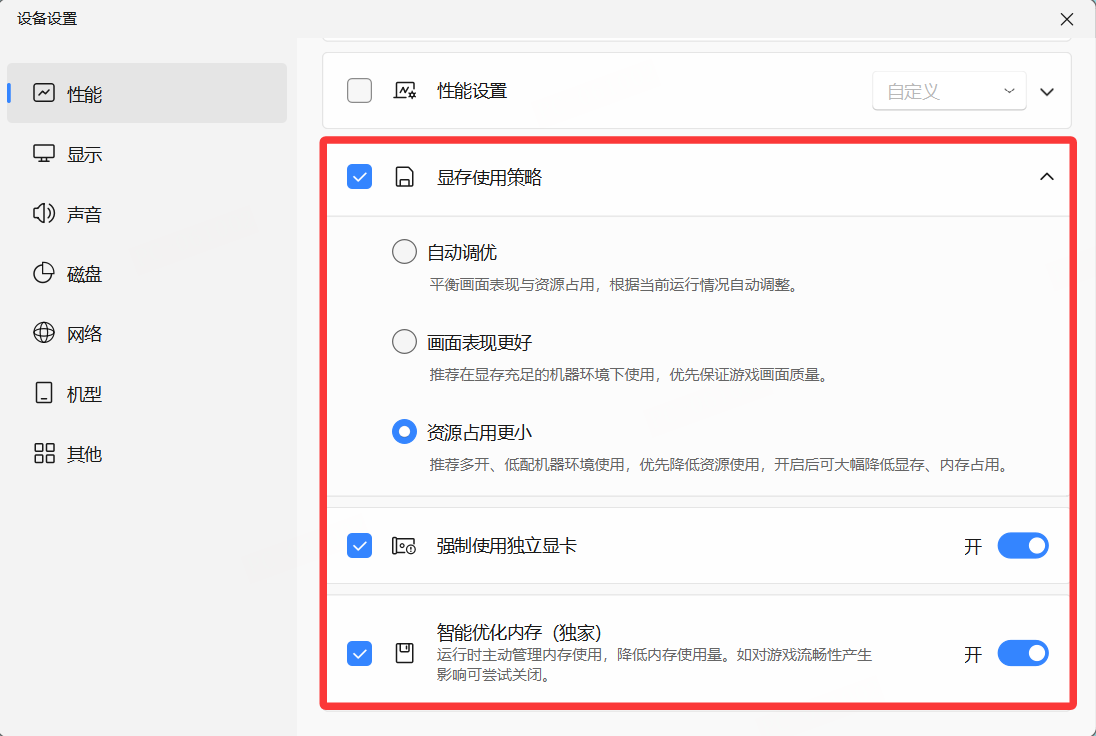Disable the 智能优化内存 toggle switch

[1022, 654]
